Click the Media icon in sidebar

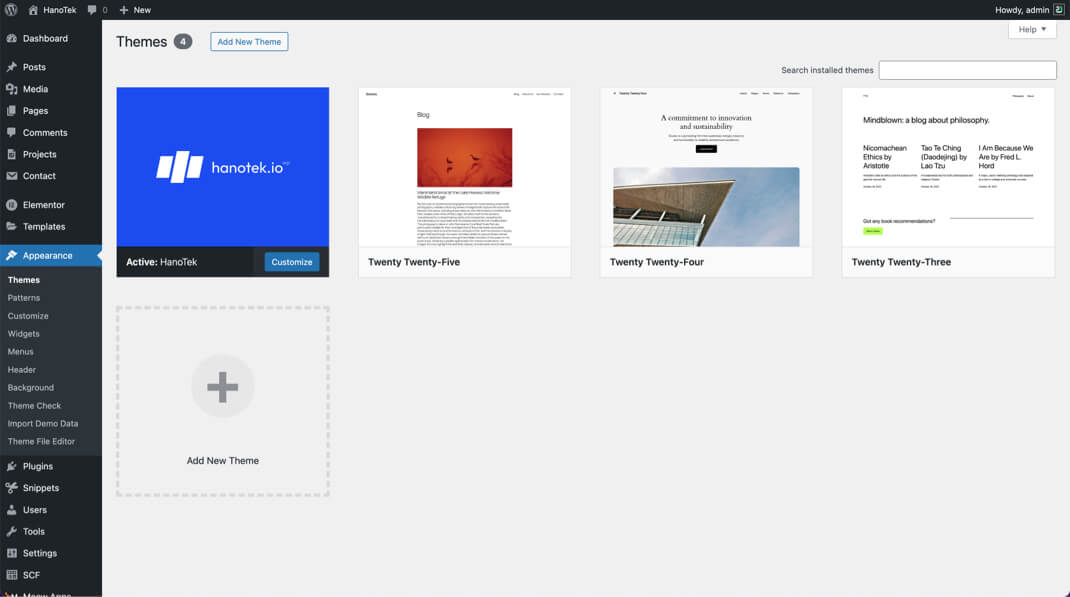point(12,89)
